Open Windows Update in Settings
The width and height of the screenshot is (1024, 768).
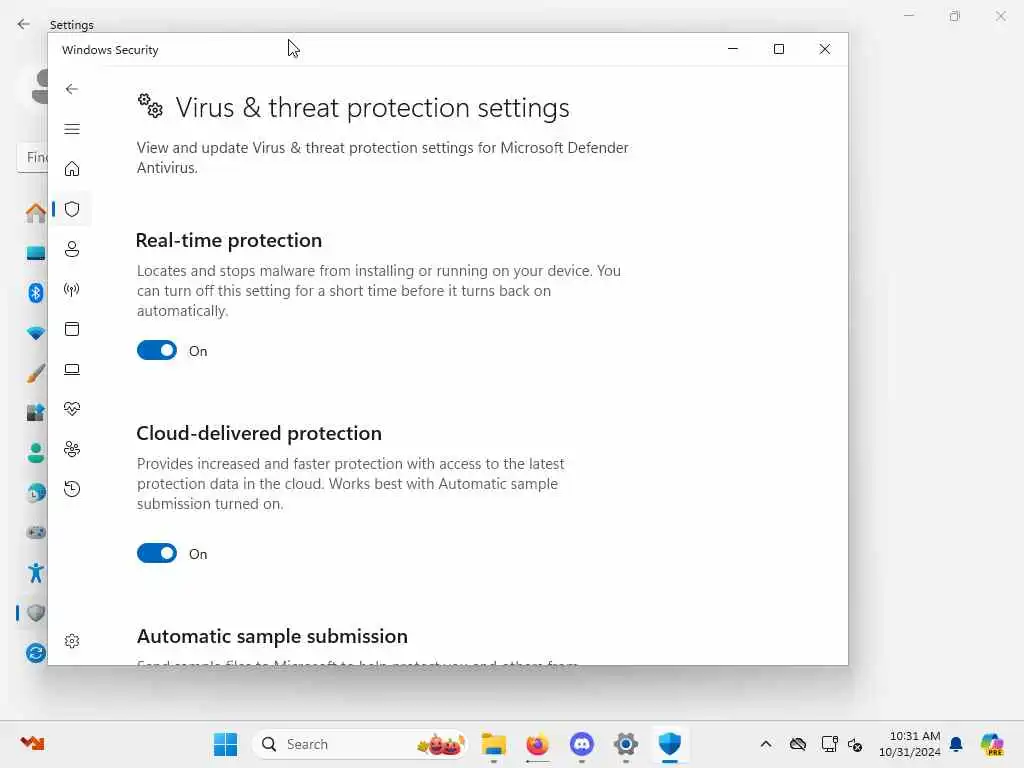click(x=35, y=653)
